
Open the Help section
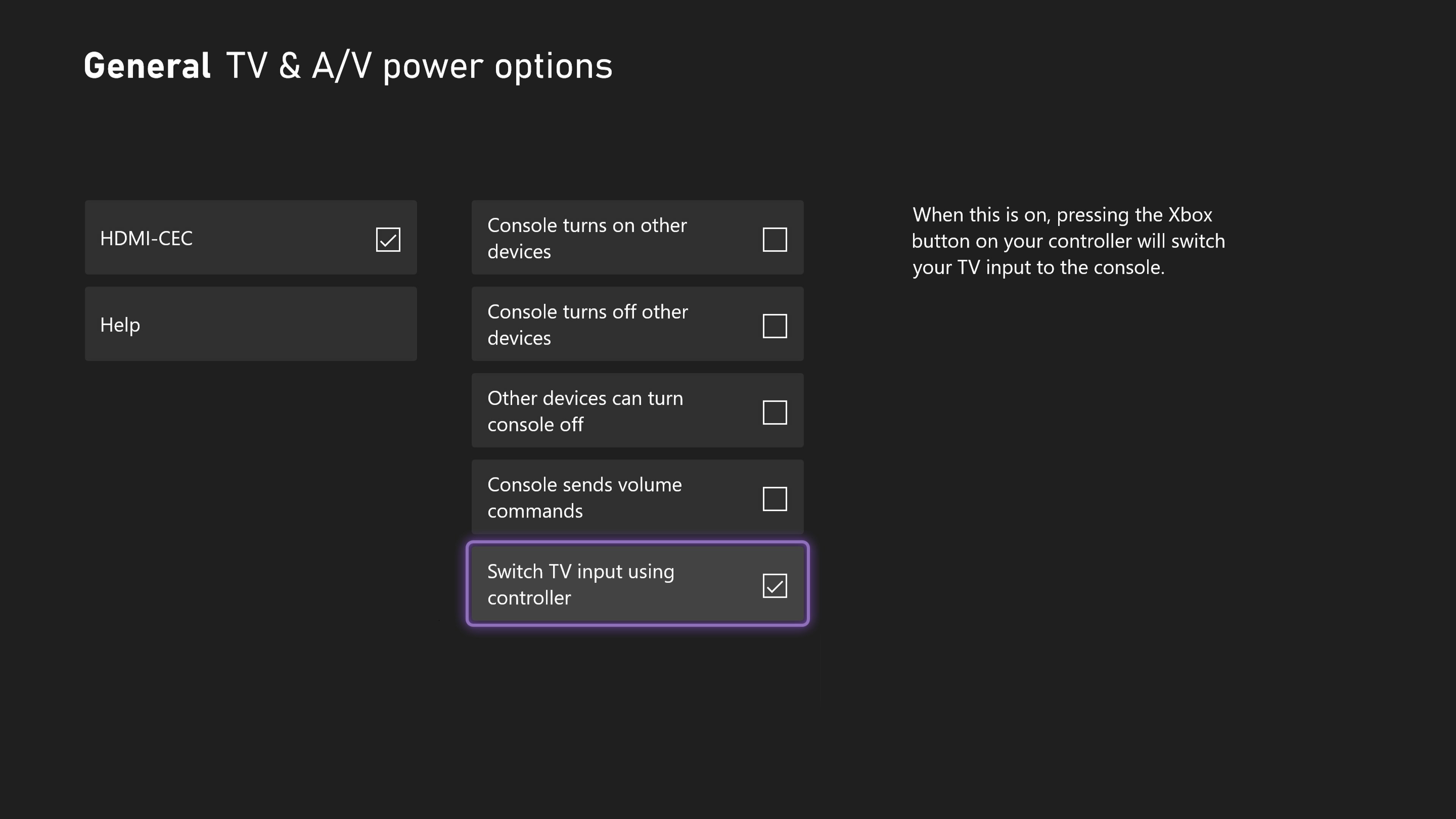coord(250,324)
